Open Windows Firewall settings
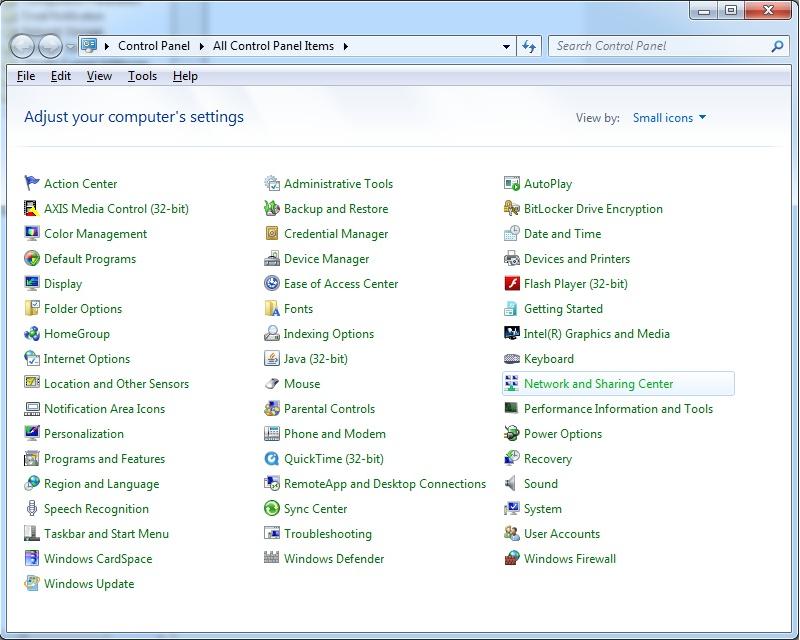The height and width of the screenshot is (640, 800). (x=571, y=558)
